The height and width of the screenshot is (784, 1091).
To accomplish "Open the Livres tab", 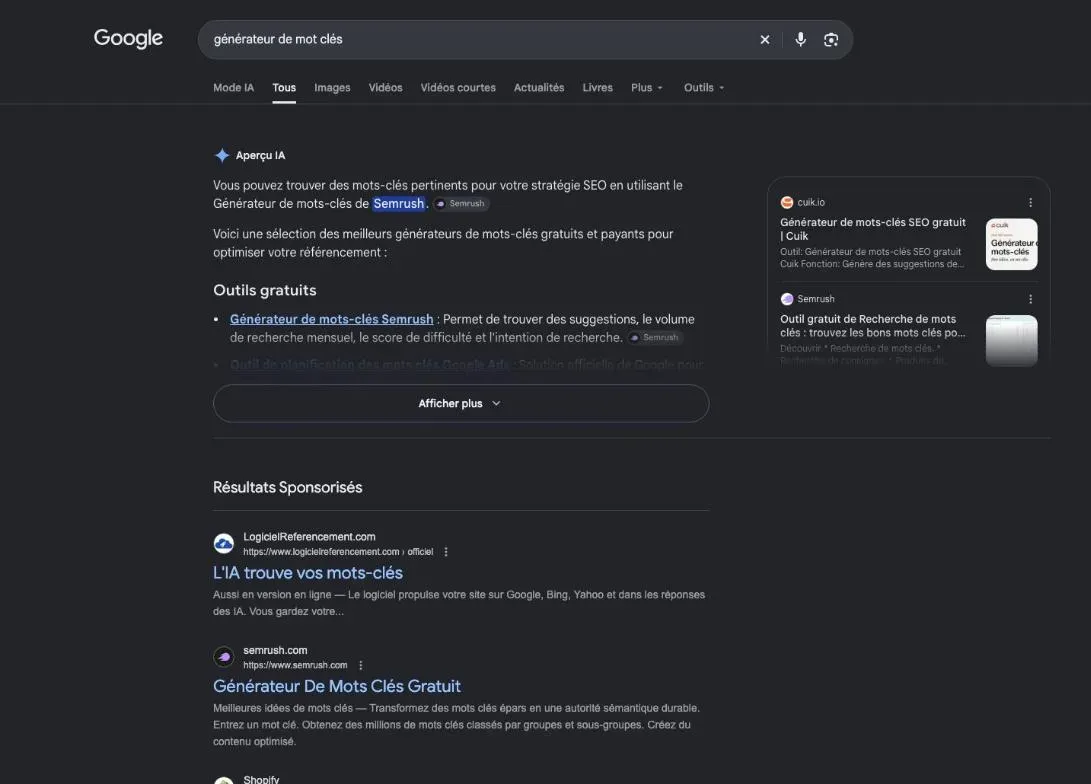I will [597, 88].
